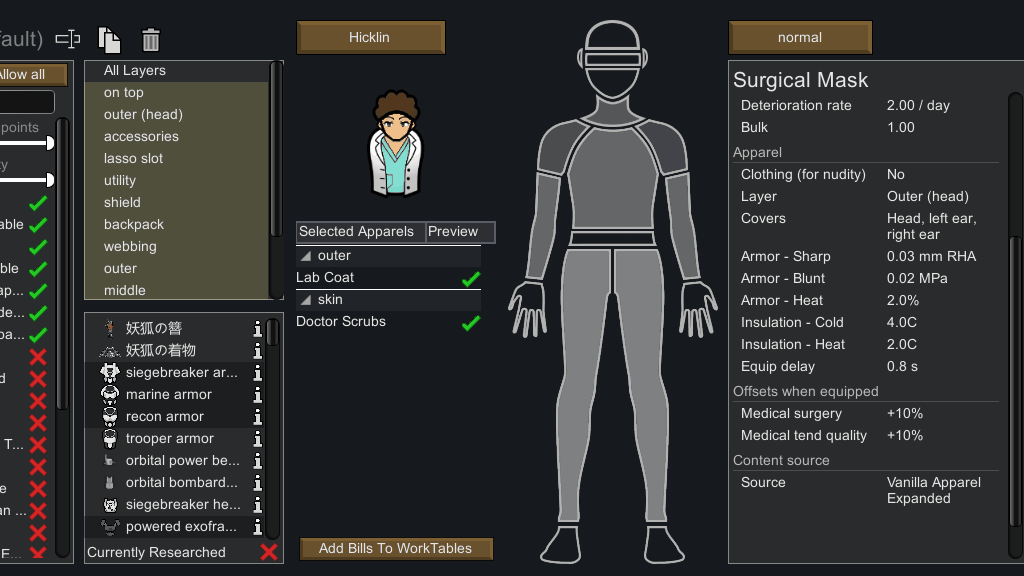1024x576 pixels.
Task: Choose the accessories layer
Action: 176,136
